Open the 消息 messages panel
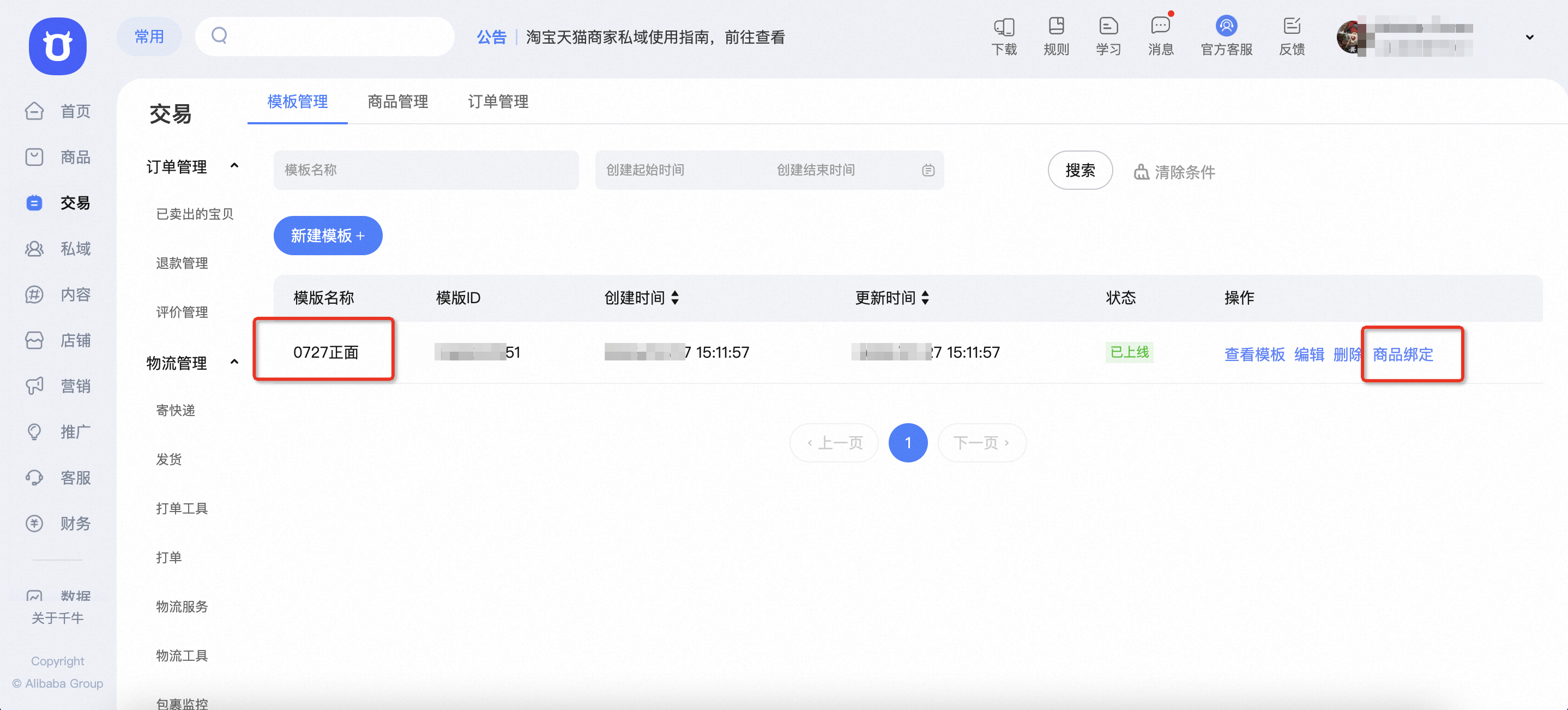Screen dimensions: 1568x710 (1160, 37)
